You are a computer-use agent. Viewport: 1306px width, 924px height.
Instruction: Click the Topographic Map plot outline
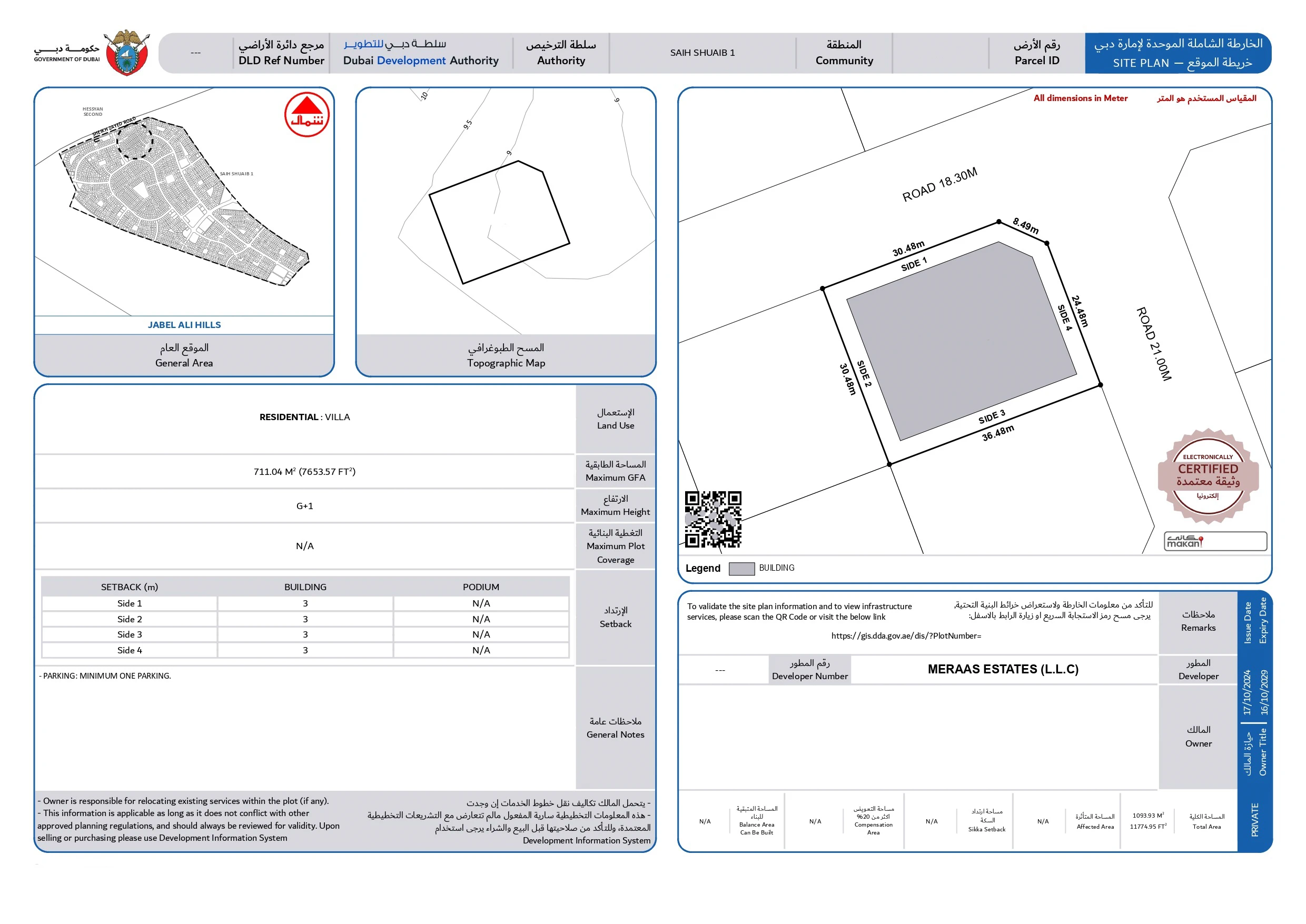point(499,222)
